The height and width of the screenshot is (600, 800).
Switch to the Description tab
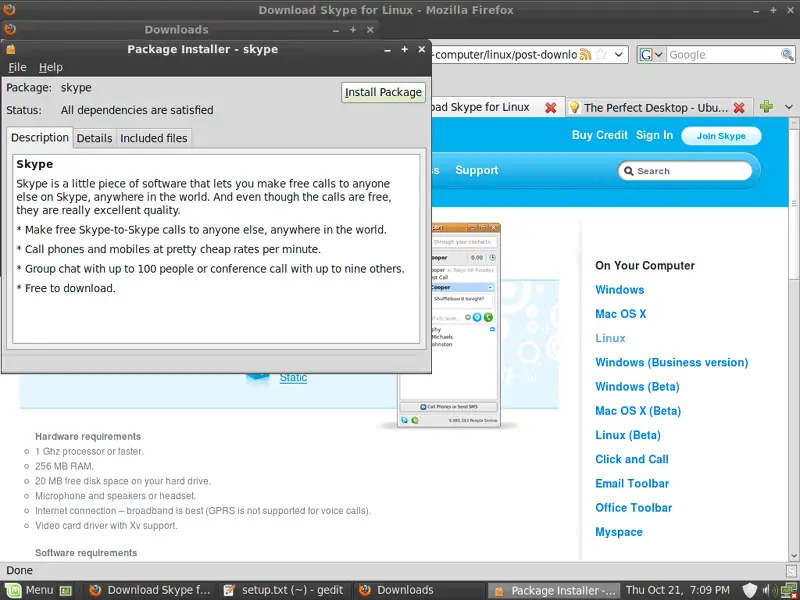coord(40,138)
